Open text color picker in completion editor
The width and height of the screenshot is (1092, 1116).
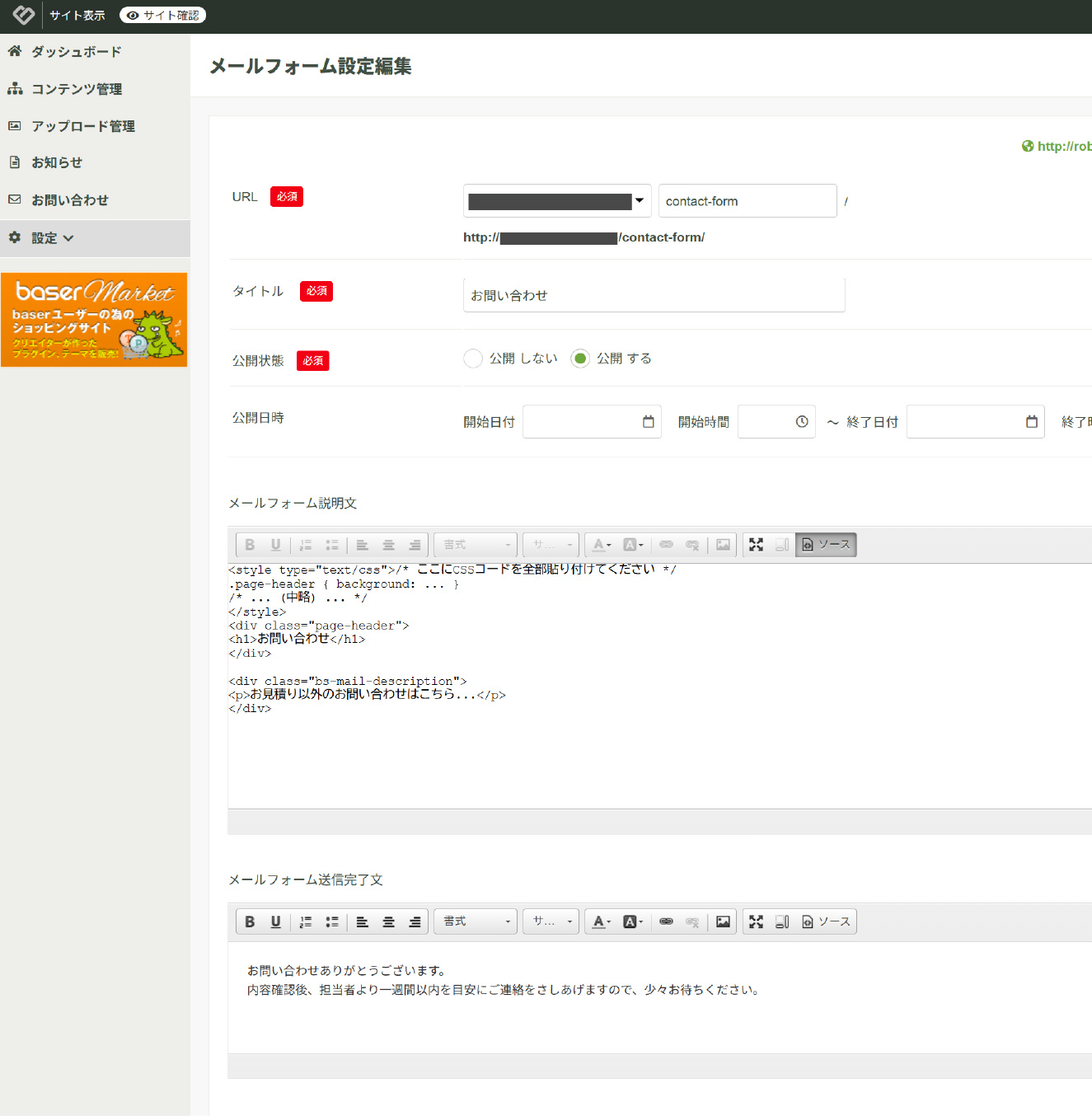click(x=602, y=921)
